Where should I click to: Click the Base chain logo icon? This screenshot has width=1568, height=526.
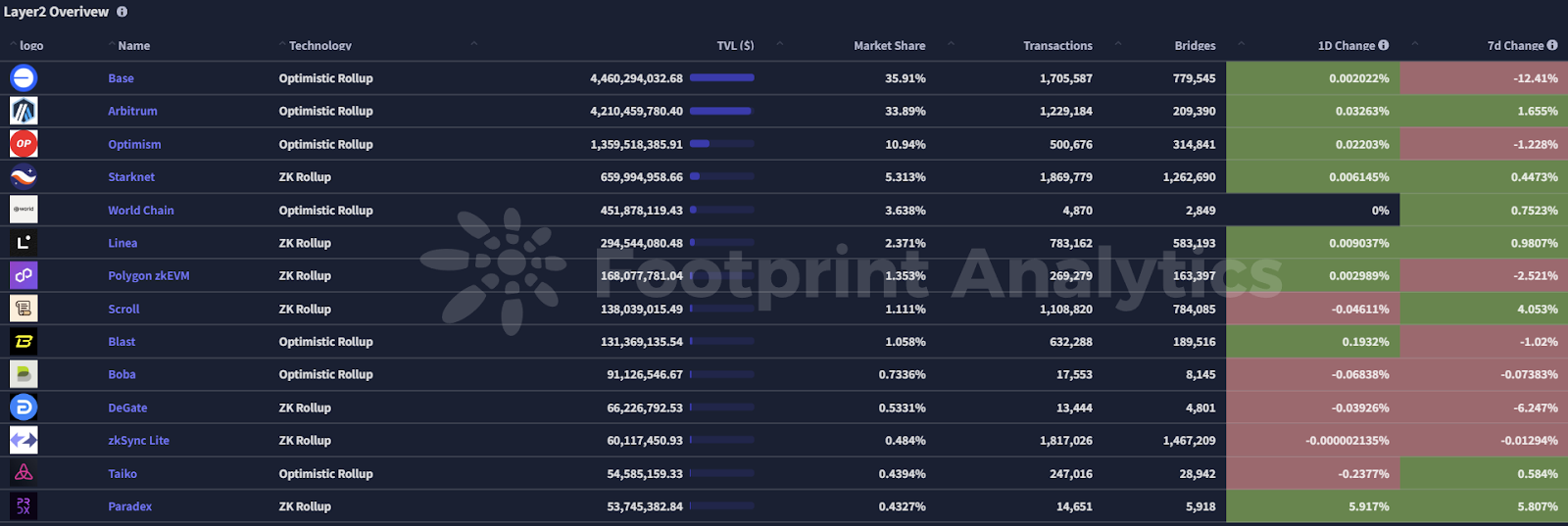24,77
